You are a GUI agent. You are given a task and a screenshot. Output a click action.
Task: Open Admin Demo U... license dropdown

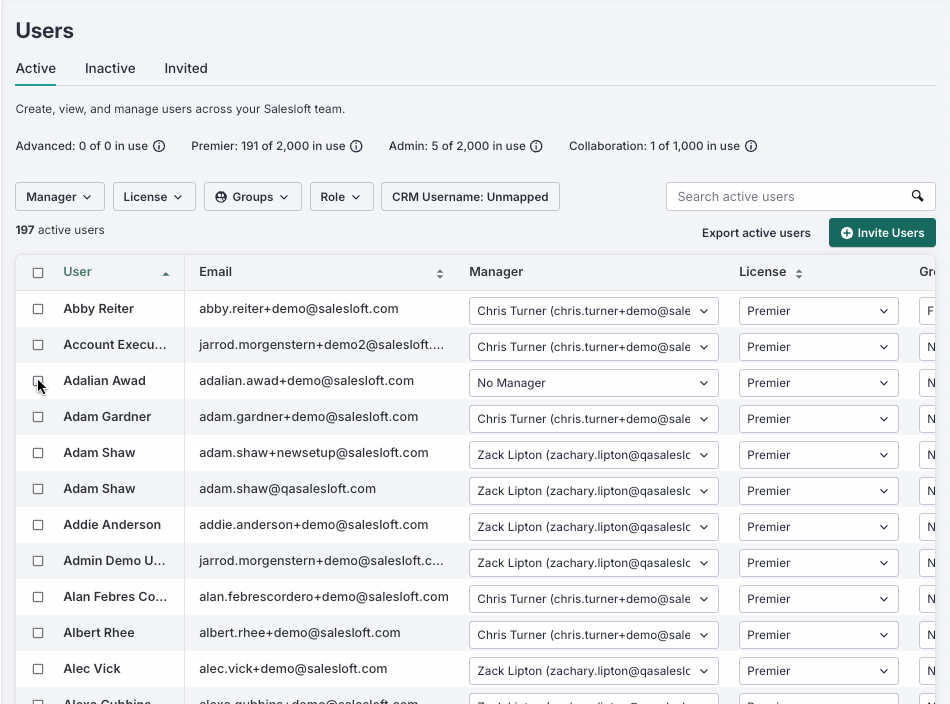coord(819,563)
